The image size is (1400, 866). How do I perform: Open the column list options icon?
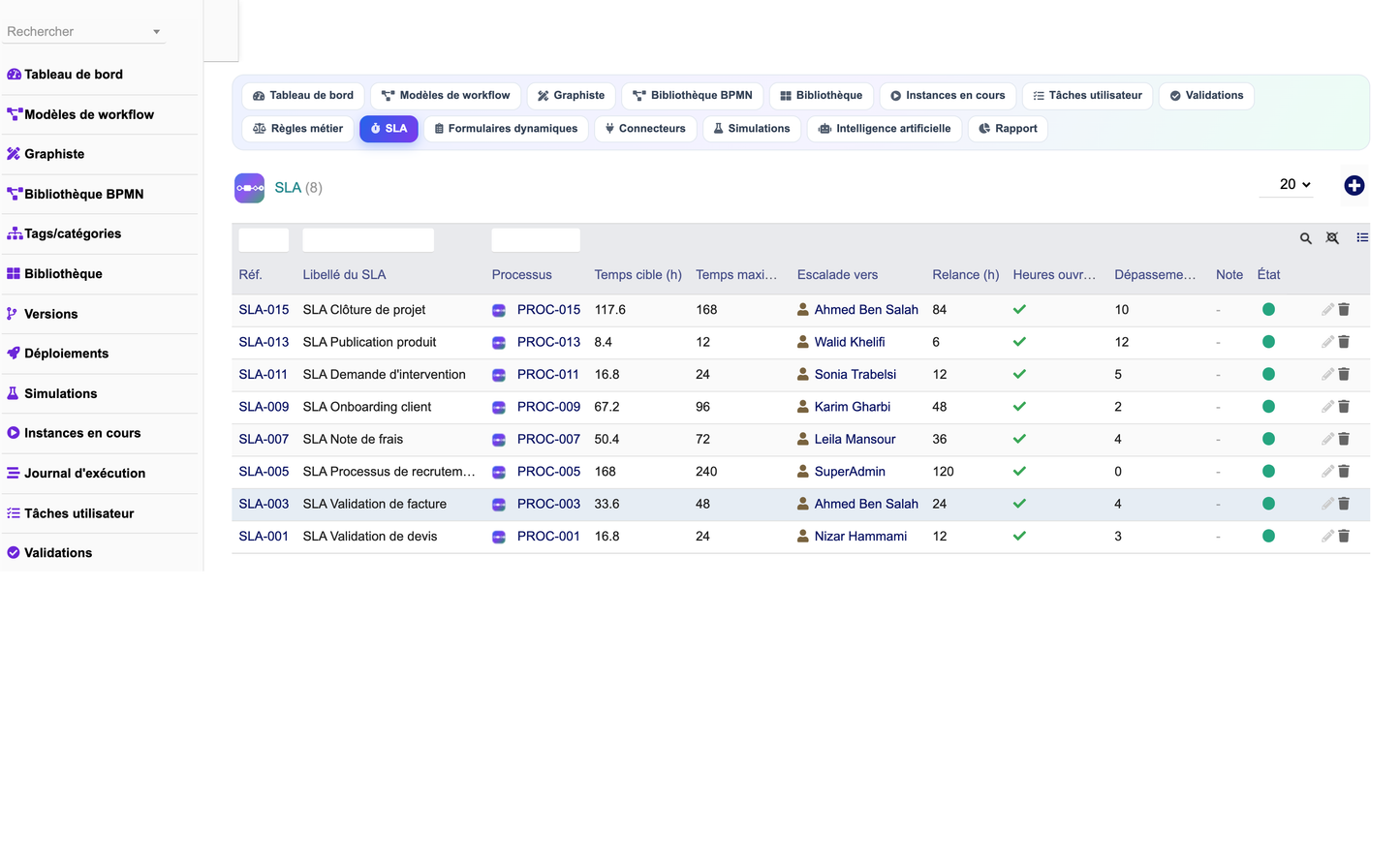[x=1362, y=237]
